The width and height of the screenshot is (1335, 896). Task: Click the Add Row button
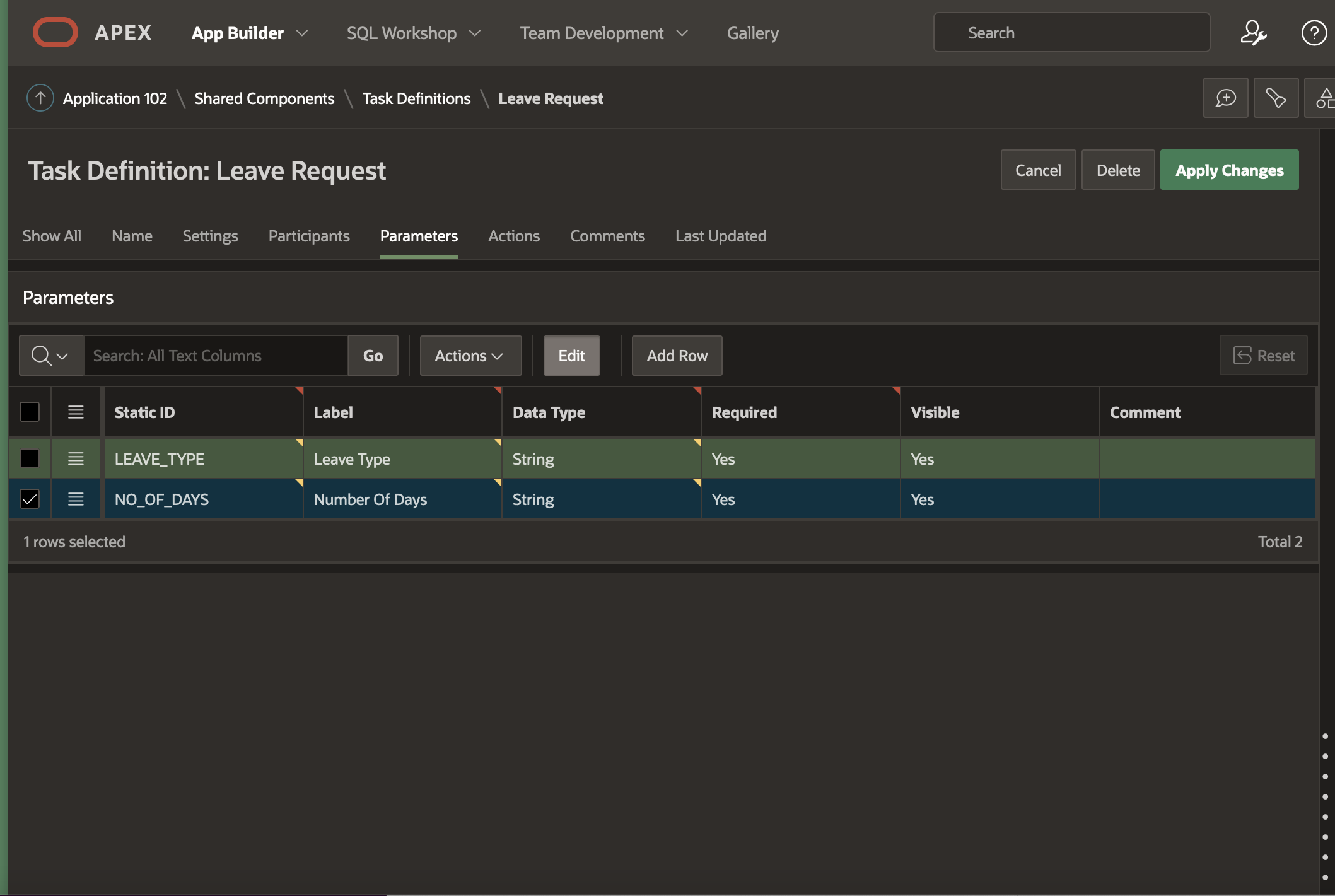677,356
